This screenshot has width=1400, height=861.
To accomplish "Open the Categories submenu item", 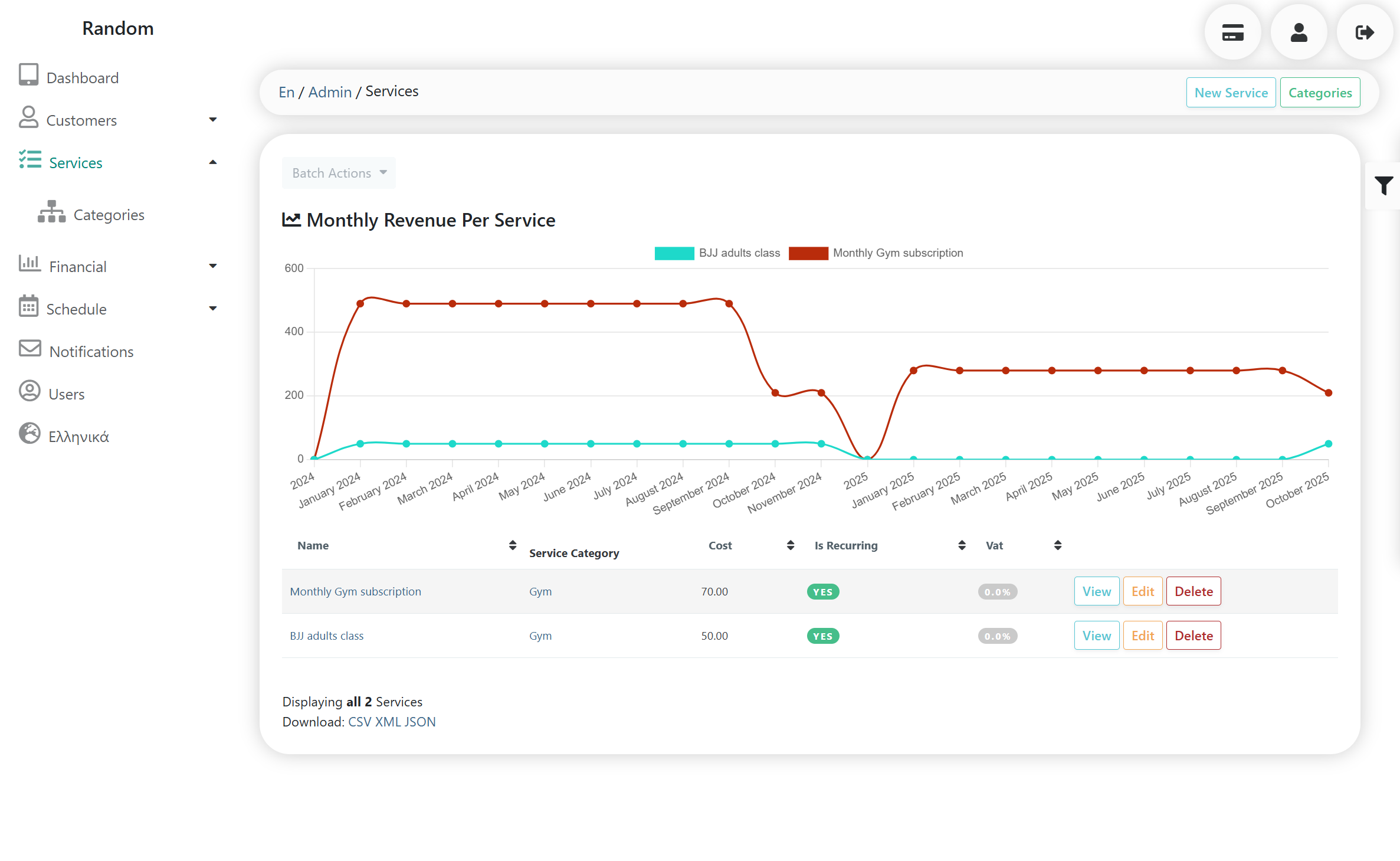I will (109, 215).
